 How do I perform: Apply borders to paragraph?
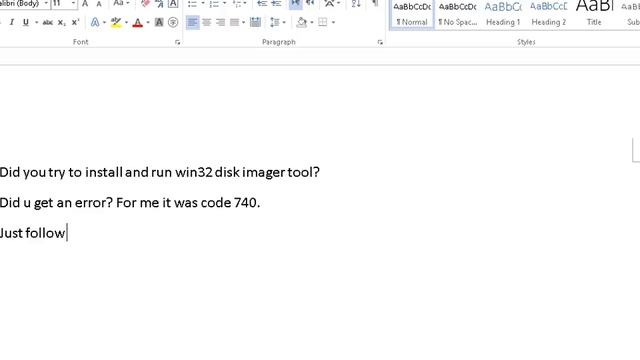[322, 22]
